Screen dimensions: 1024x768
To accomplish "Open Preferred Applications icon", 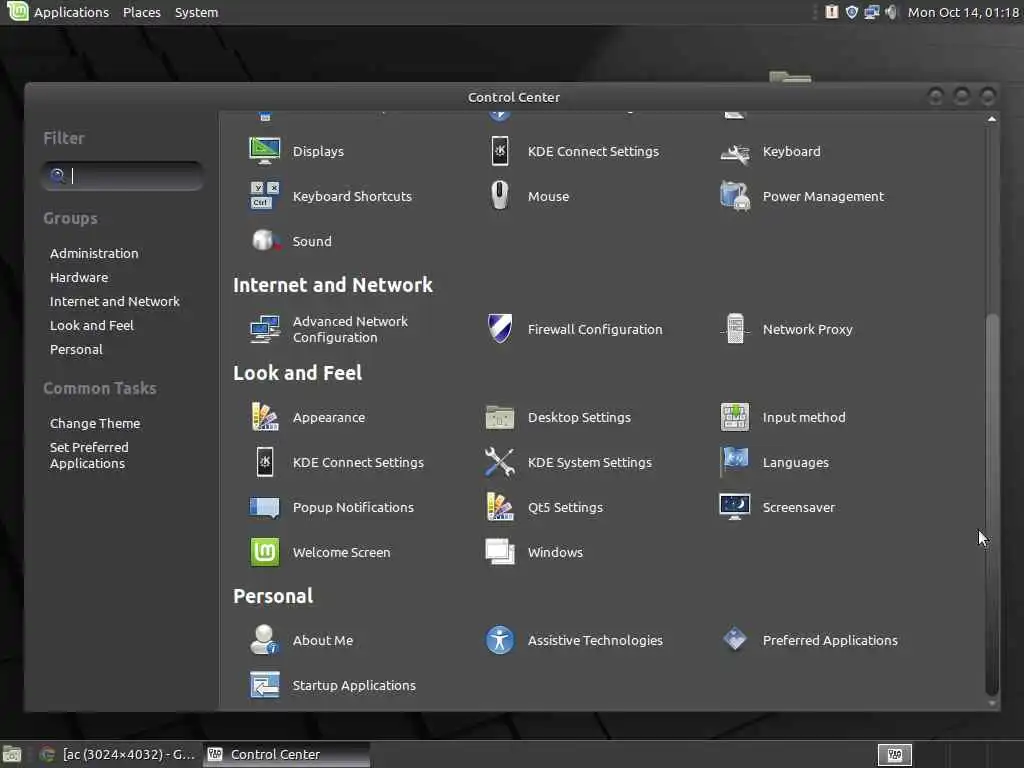I will coord(735,640).
